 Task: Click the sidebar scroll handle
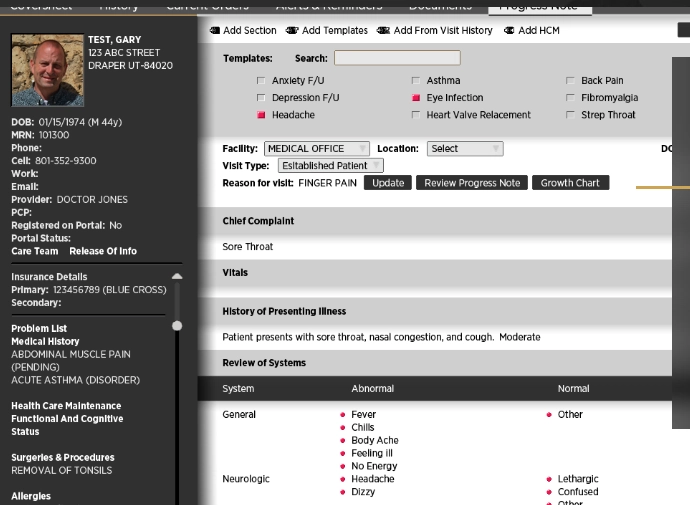[x=177, y=326]
